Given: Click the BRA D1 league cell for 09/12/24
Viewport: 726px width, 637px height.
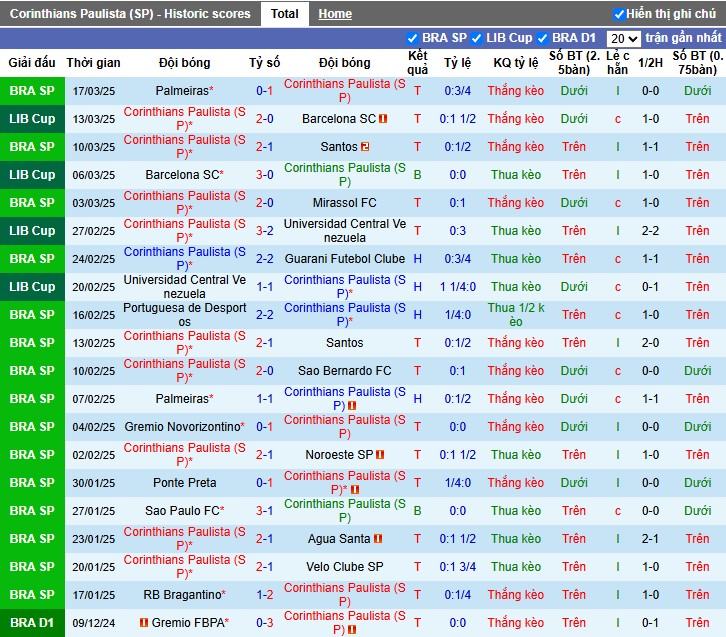Looking at the screenshot, I should (32, 623).
